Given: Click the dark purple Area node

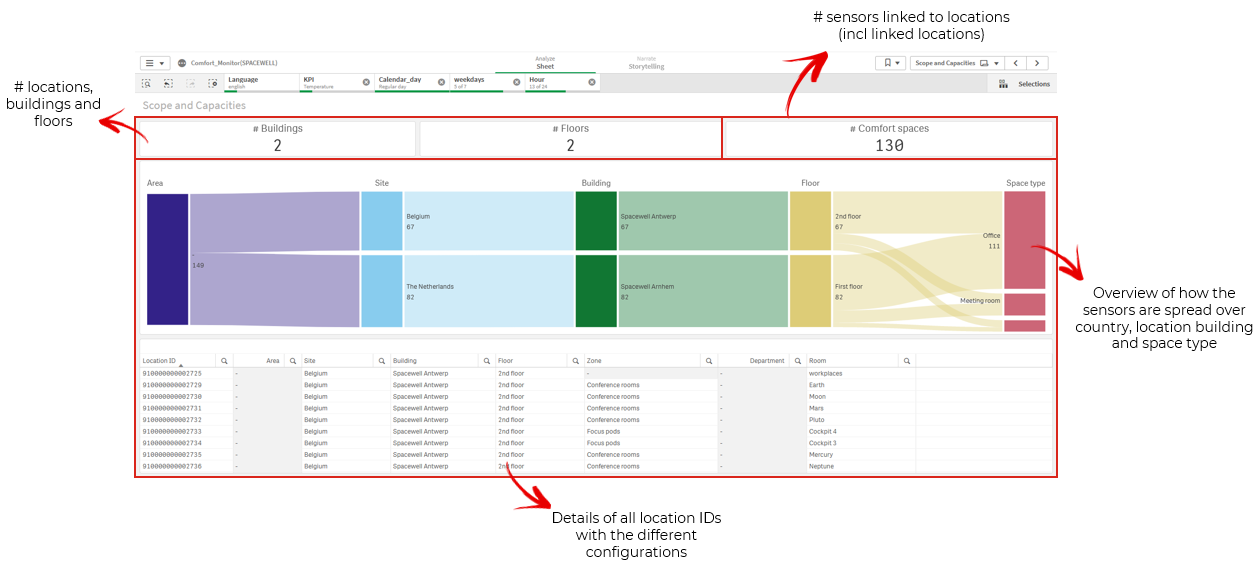Looking at the screenshot, I should [x=167, y=259].
